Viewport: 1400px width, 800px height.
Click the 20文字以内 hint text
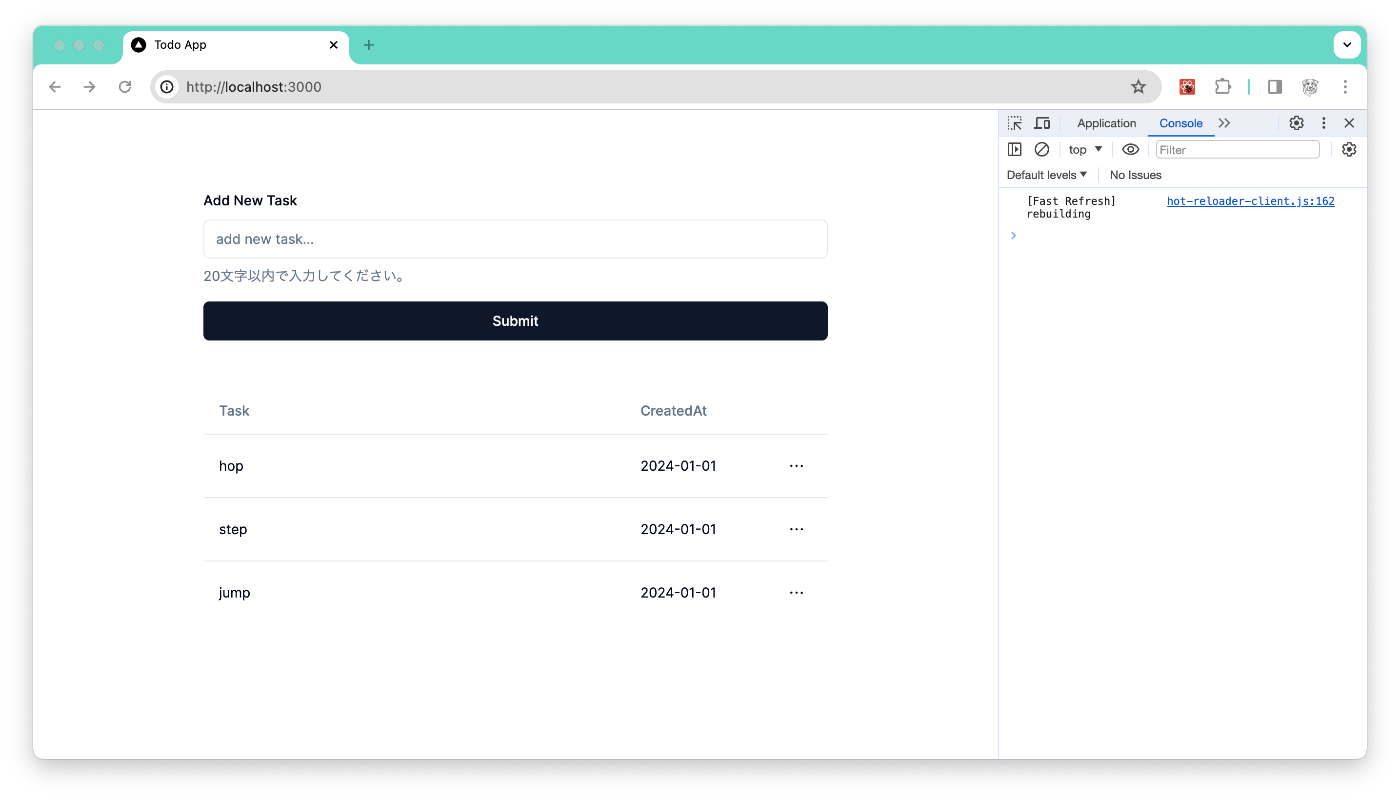click(306, 276)
